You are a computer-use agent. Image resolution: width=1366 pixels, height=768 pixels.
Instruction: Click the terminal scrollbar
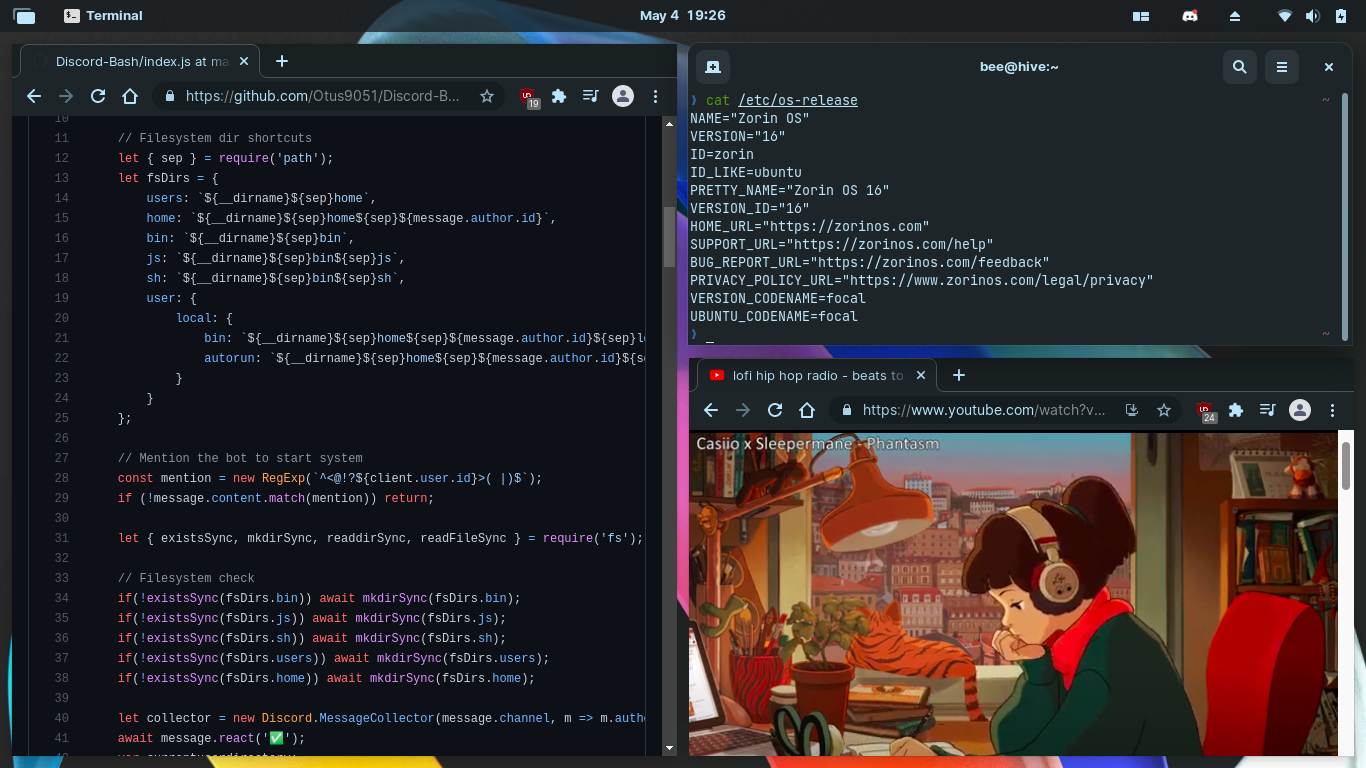[1346, 216]
